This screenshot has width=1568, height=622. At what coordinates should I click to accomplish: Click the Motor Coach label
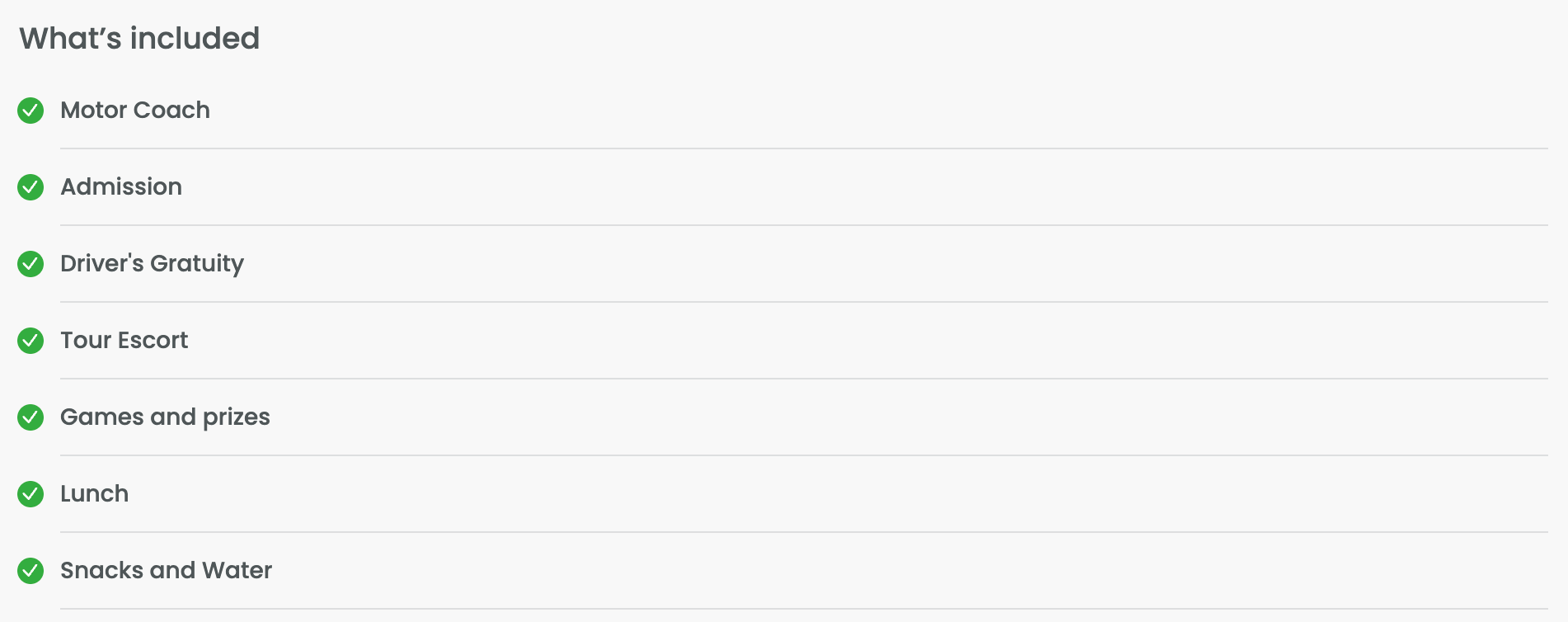pyautogui.click(x=135, y=111)
